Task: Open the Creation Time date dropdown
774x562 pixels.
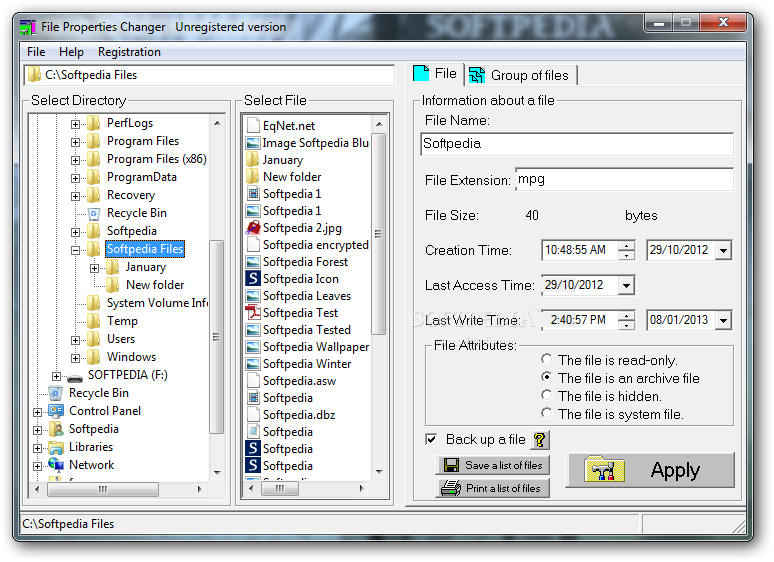Action: (723, 250)
